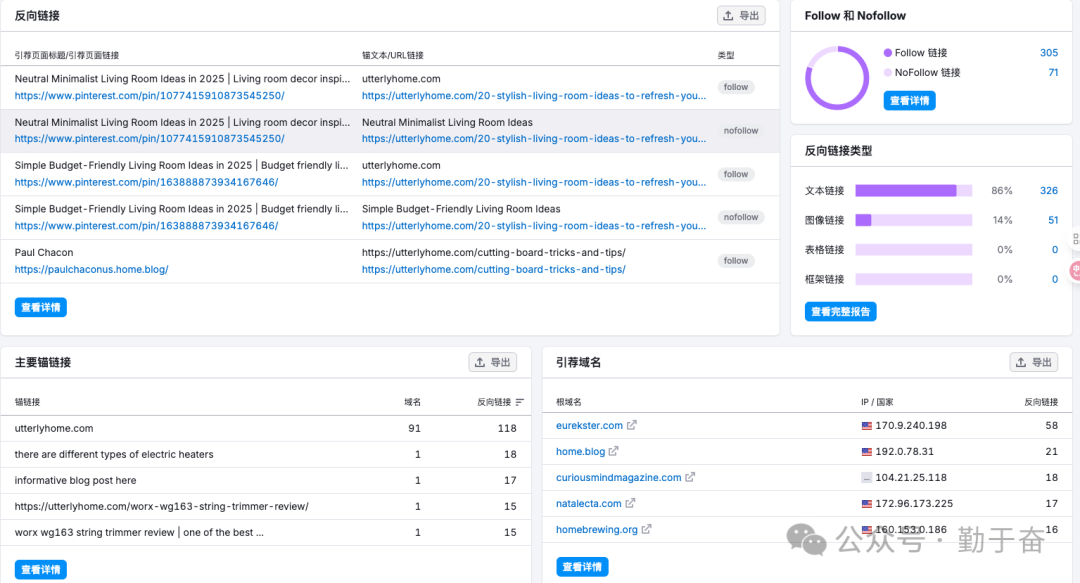This screenshot has width=1080, height=583.
Task: View details under top anchors table
Action: [x=41, y=569]
